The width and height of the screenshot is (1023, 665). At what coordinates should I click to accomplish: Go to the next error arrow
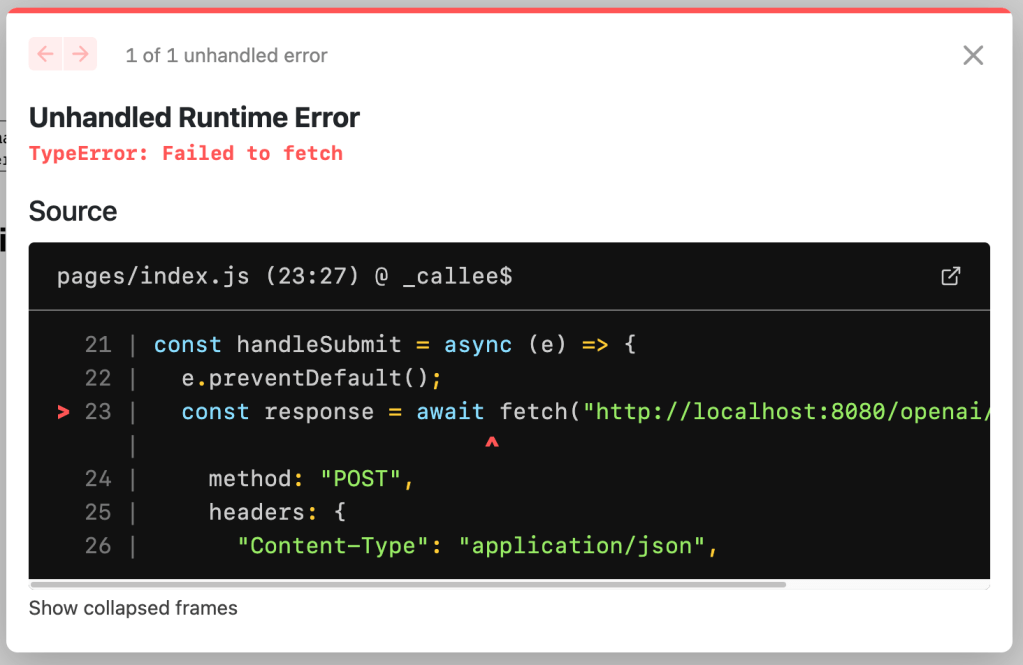tap(80, 54)
